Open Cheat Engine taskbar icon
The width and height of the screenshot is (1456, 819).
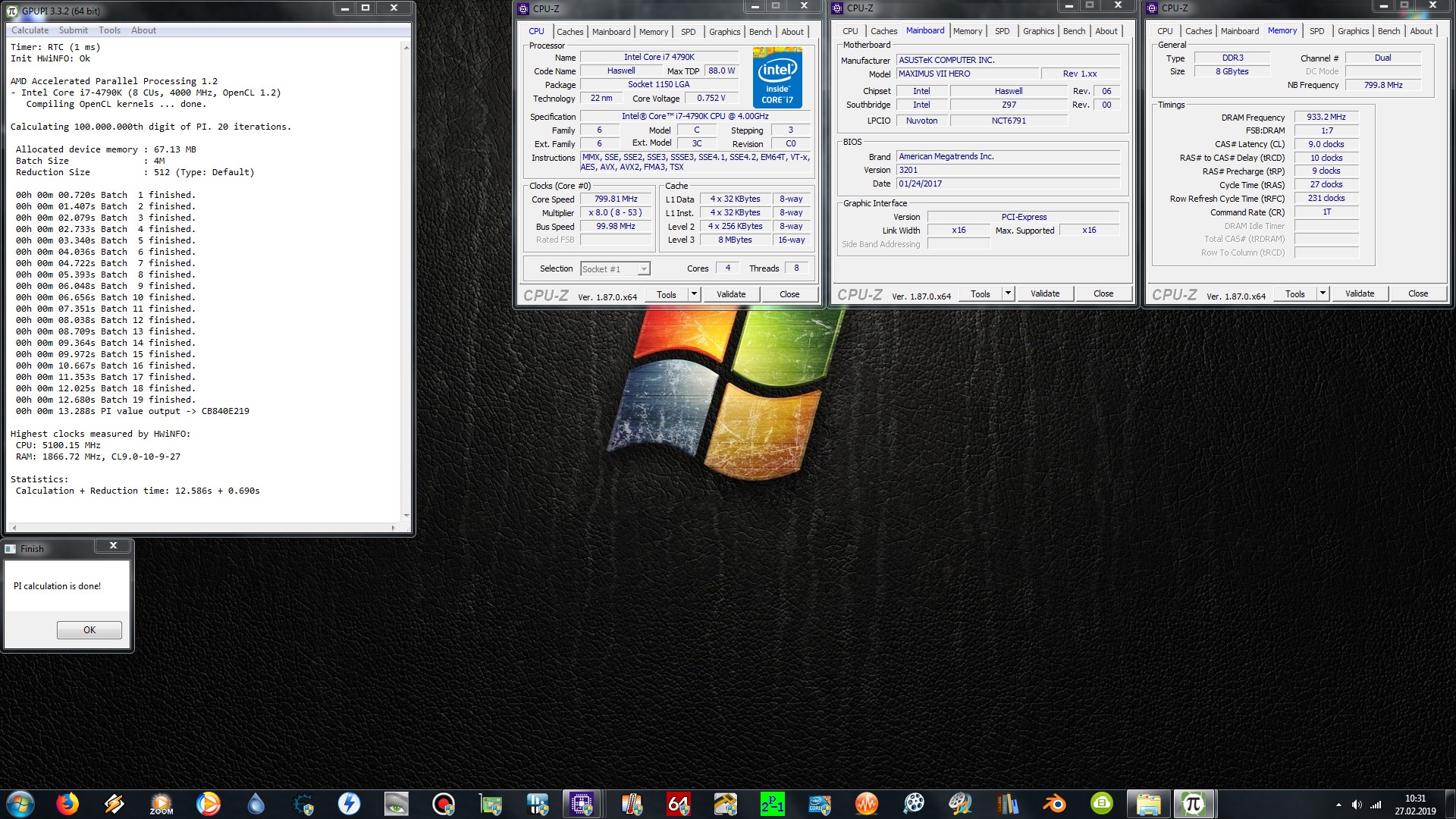point(303,804)
